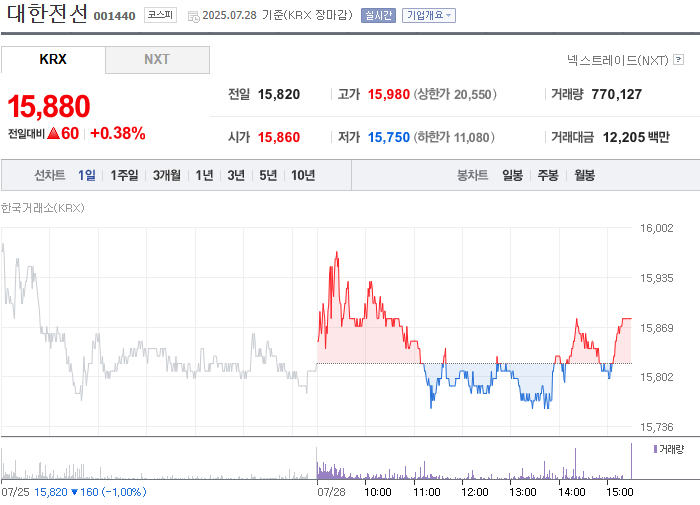
Task: Click the 2025.07.28 기준 date text
Action: point(277,15)
